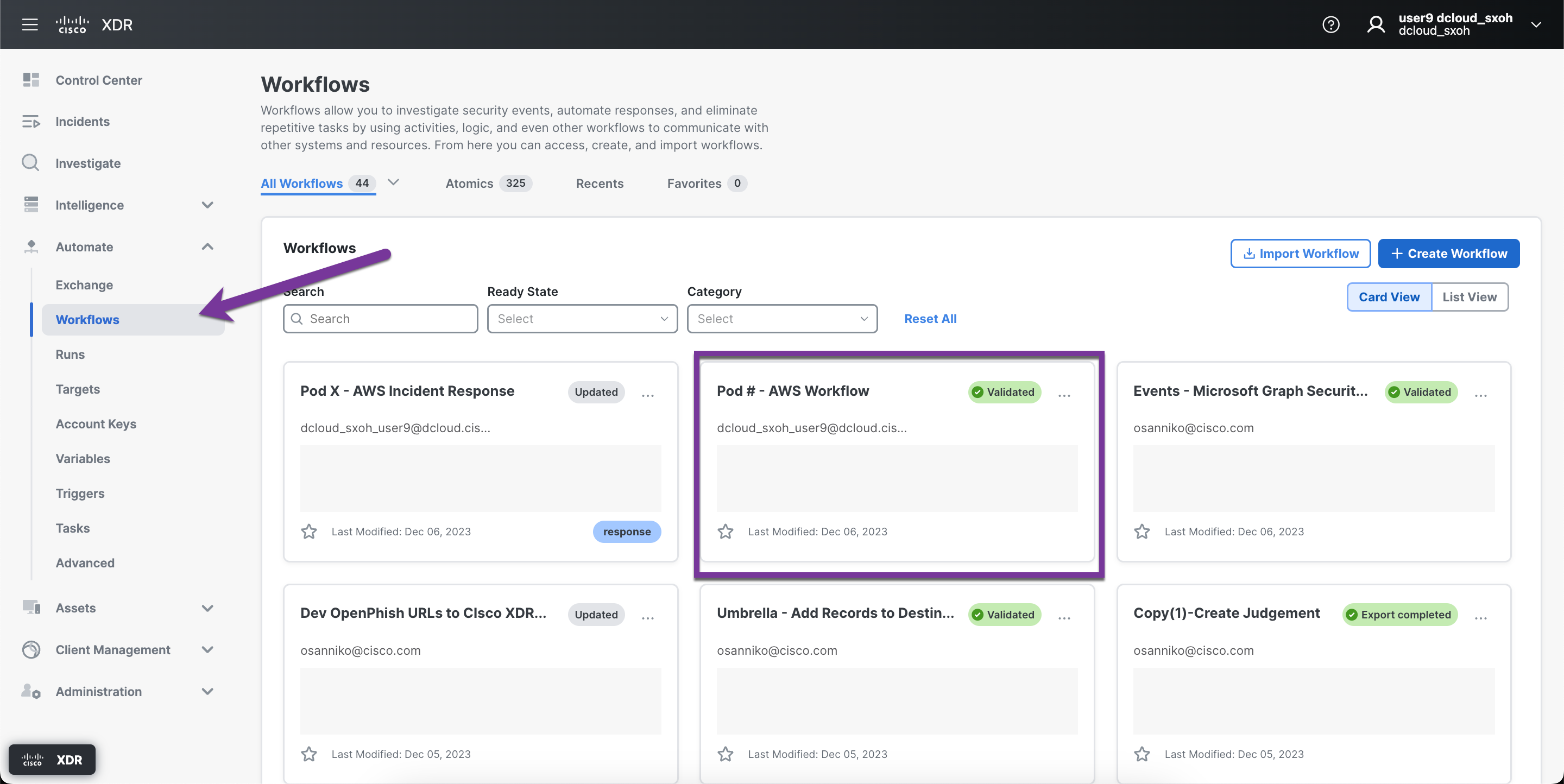Switch to List View
Image resolution: width=1564 pixels, height=784 pixels.
[1468, 297]
